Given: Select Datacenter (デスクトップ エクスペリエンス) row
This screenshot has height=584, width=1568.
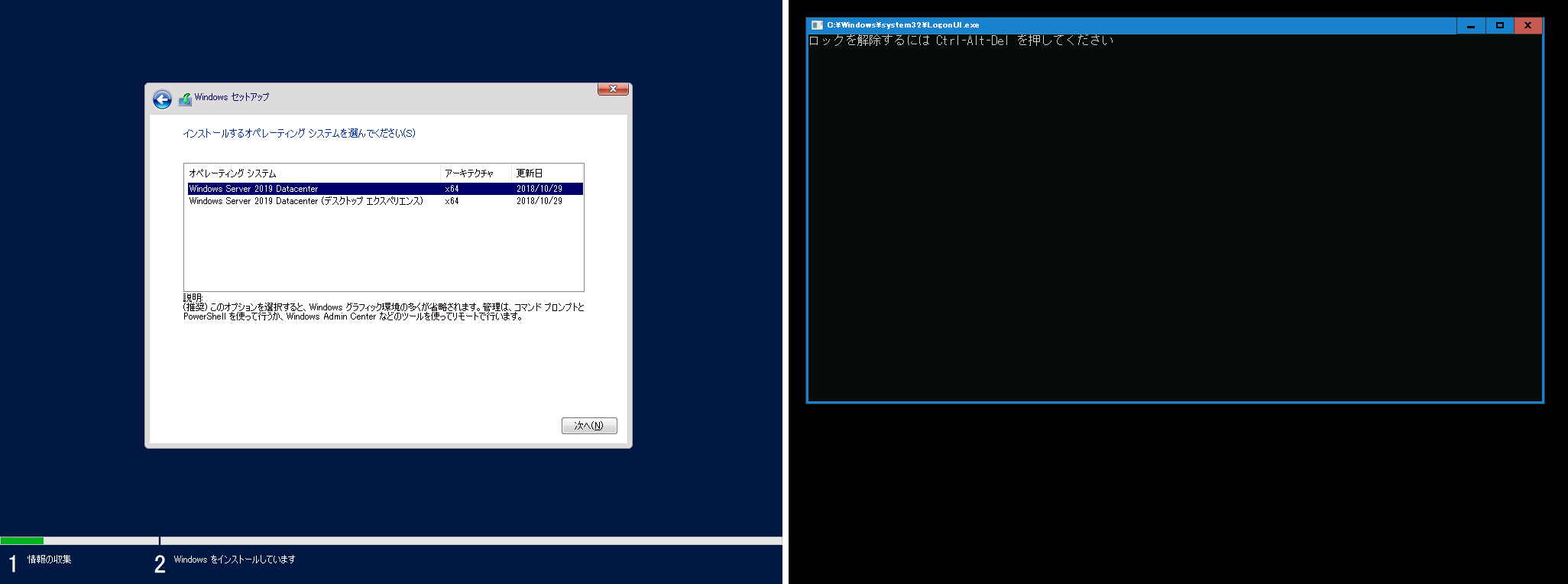Looking at the screenshot, I should 385,201.
